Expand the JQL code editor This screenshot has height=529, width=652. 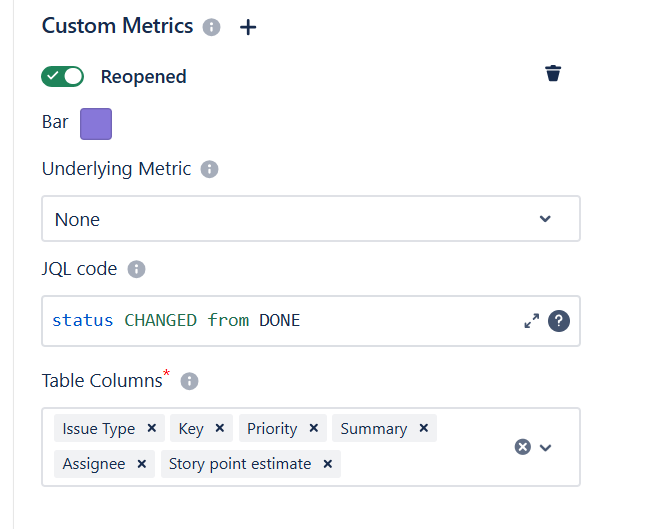coord(531,321)
